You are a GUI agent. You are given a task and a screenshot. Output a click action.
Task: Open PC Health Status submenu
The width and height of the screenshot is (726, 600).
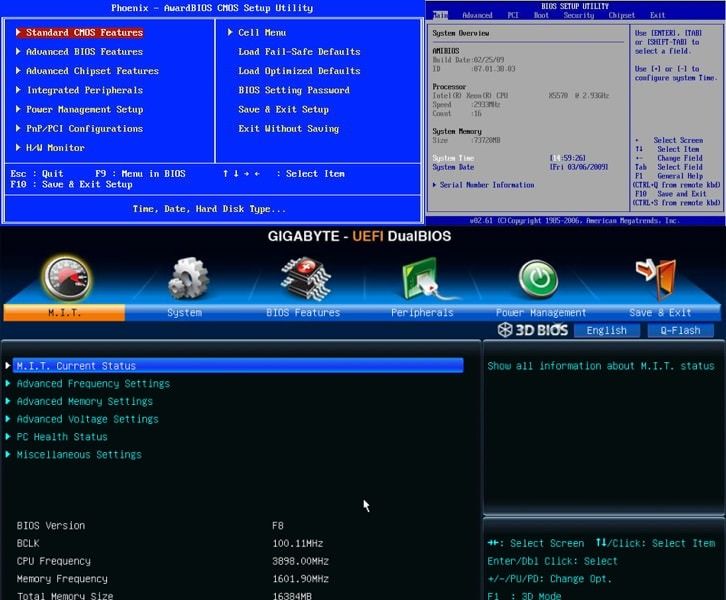[x=62, y=437]
